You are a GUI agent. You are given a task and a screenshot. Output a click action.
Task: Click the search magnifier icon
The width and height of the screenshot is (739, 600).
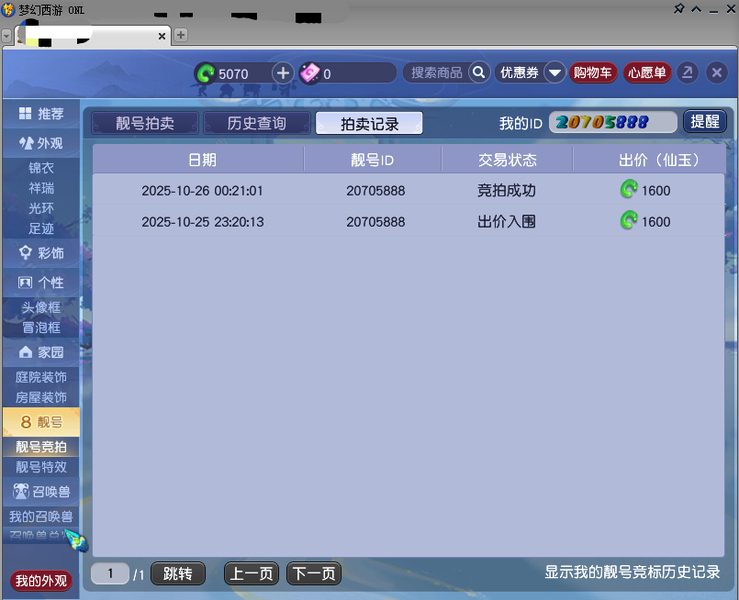click(x=479, y=73)
